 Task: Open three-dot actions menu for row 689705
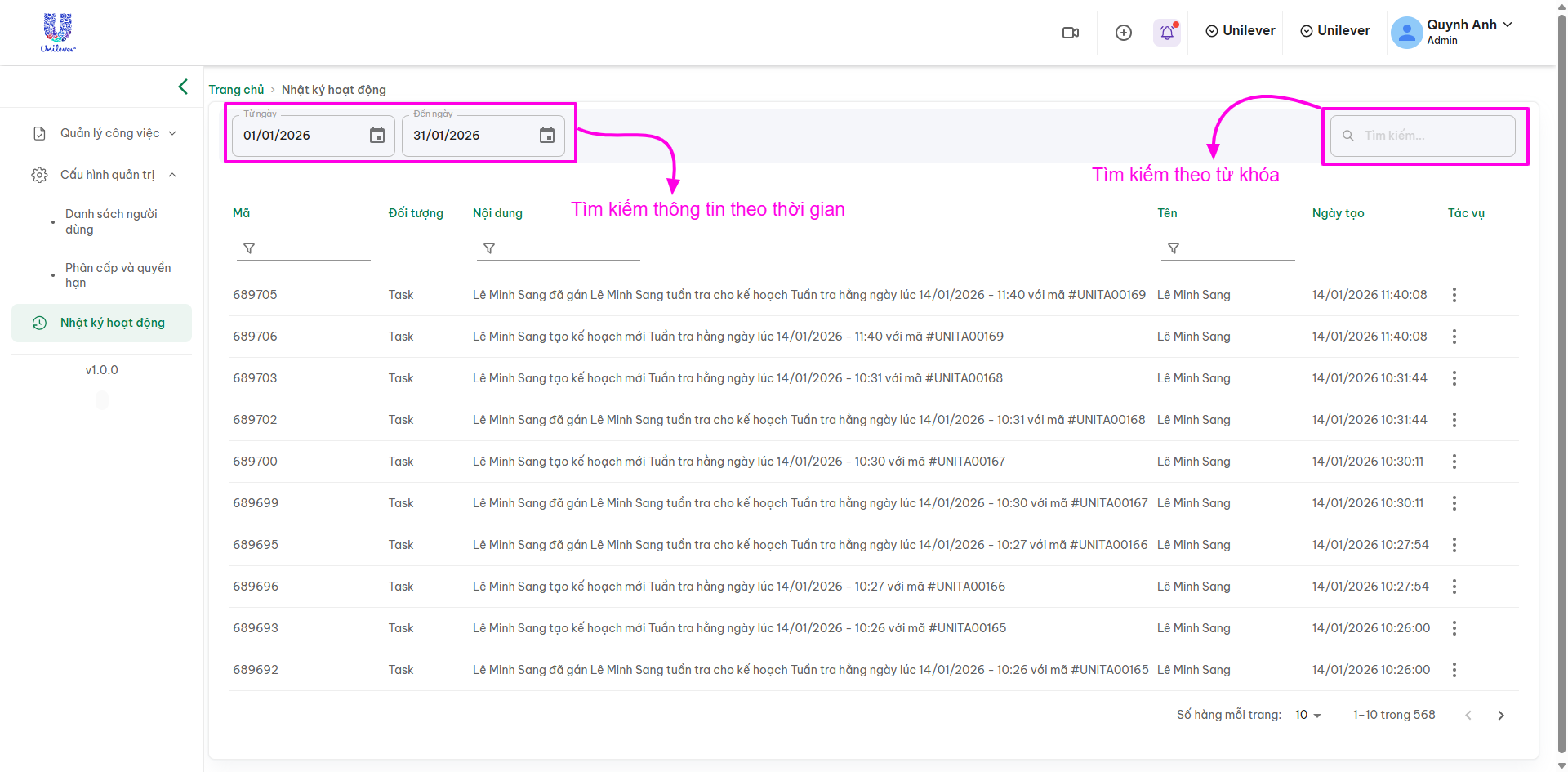pyautogui.click(x=1454, y=295)
